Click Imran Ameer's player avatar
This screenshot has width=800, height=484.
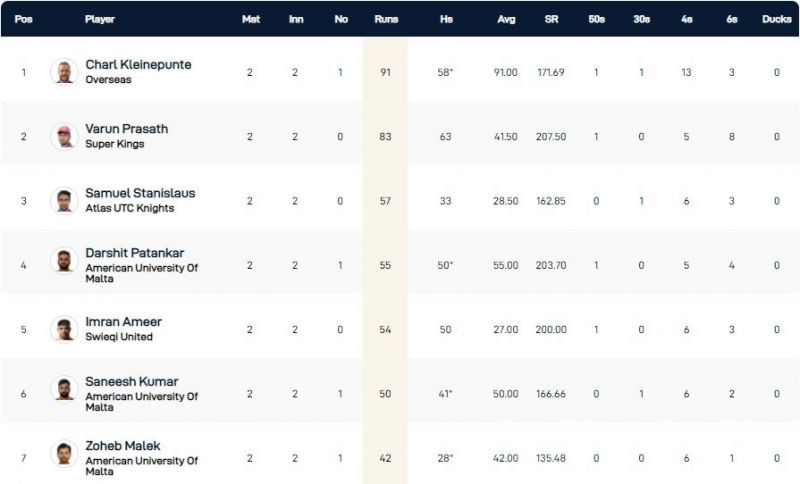pyautogui.click(x=64, y=329)
